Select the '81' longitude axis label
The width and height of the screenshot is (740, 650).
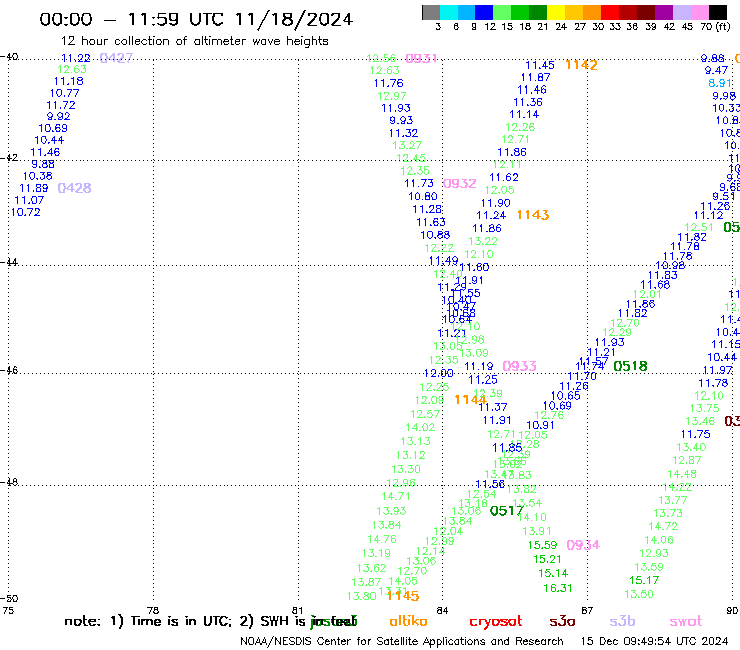[x=297, y=610]
